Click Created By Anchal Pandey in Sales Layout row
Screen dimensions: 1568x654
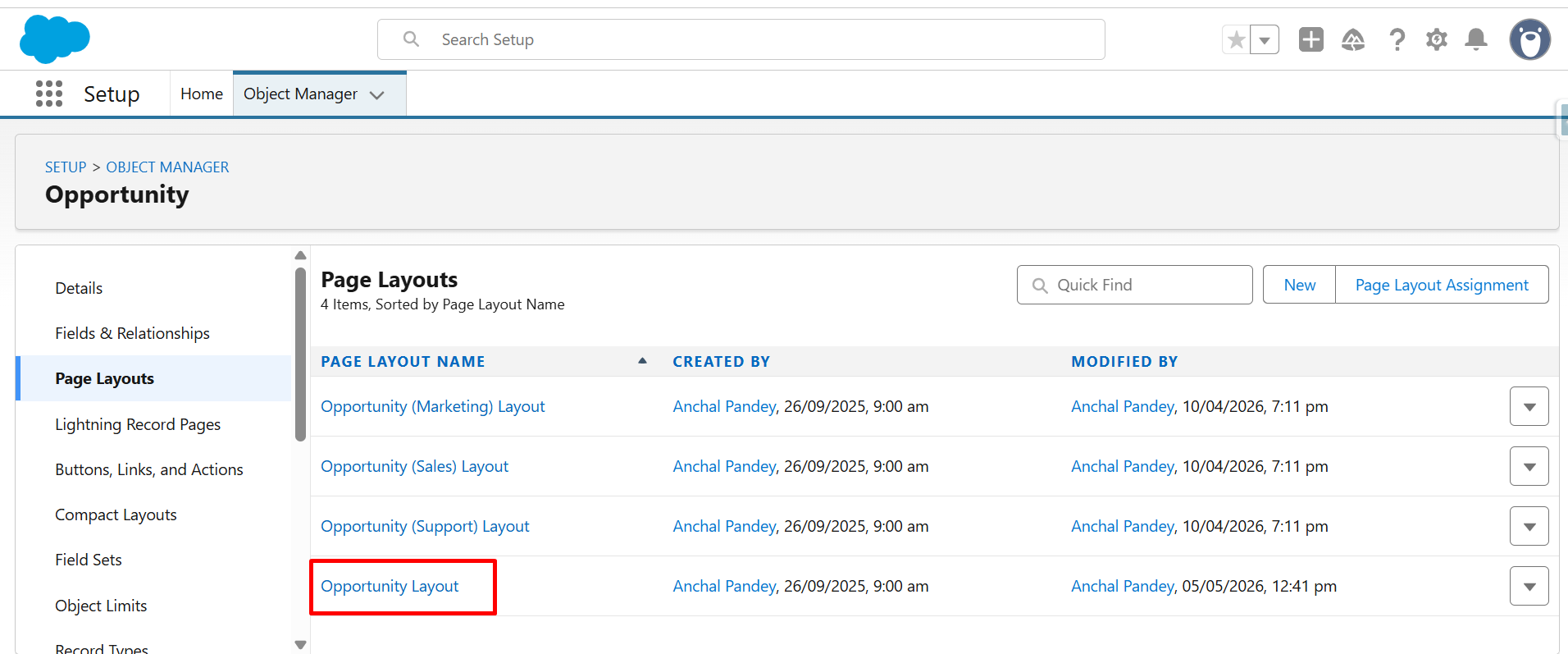[724, 466]
